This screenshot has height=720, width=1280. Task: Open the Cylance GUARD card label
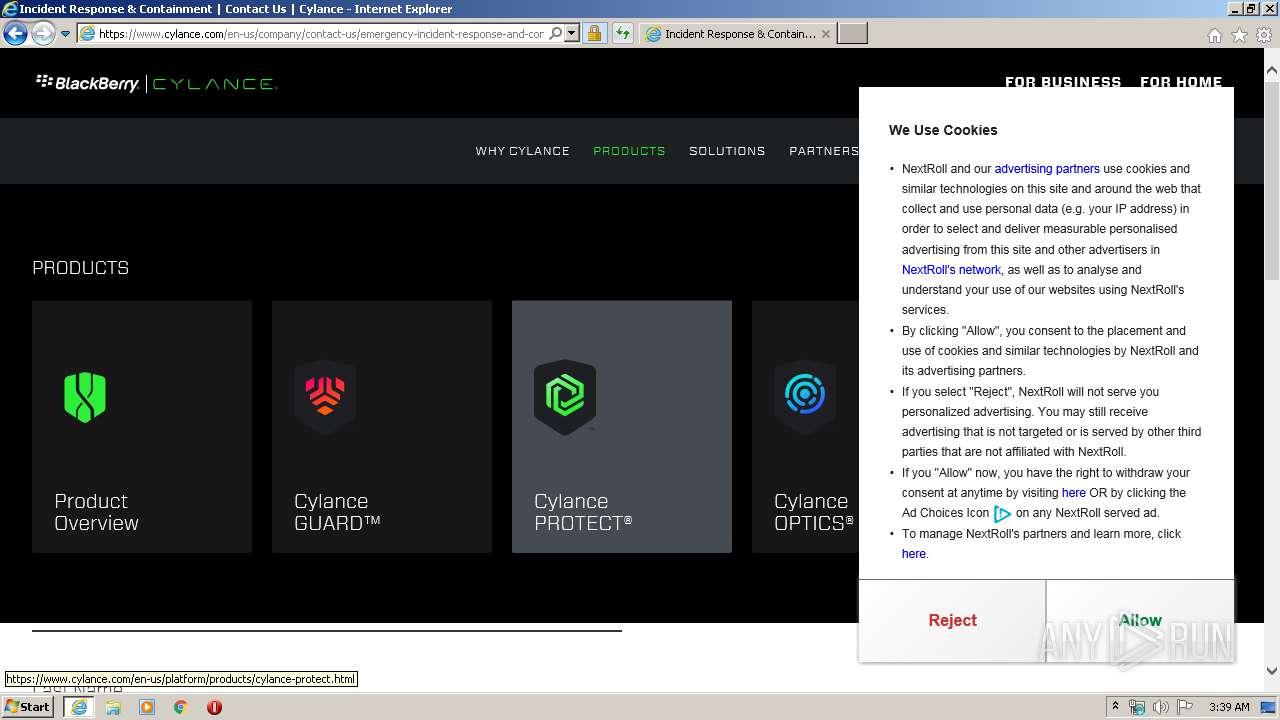(337, 512)
